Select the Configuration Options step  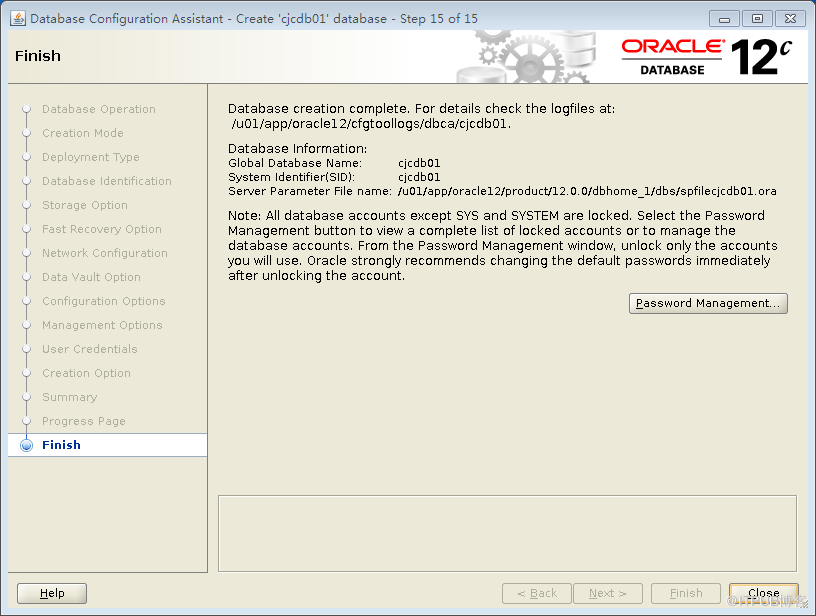[104, 301]
